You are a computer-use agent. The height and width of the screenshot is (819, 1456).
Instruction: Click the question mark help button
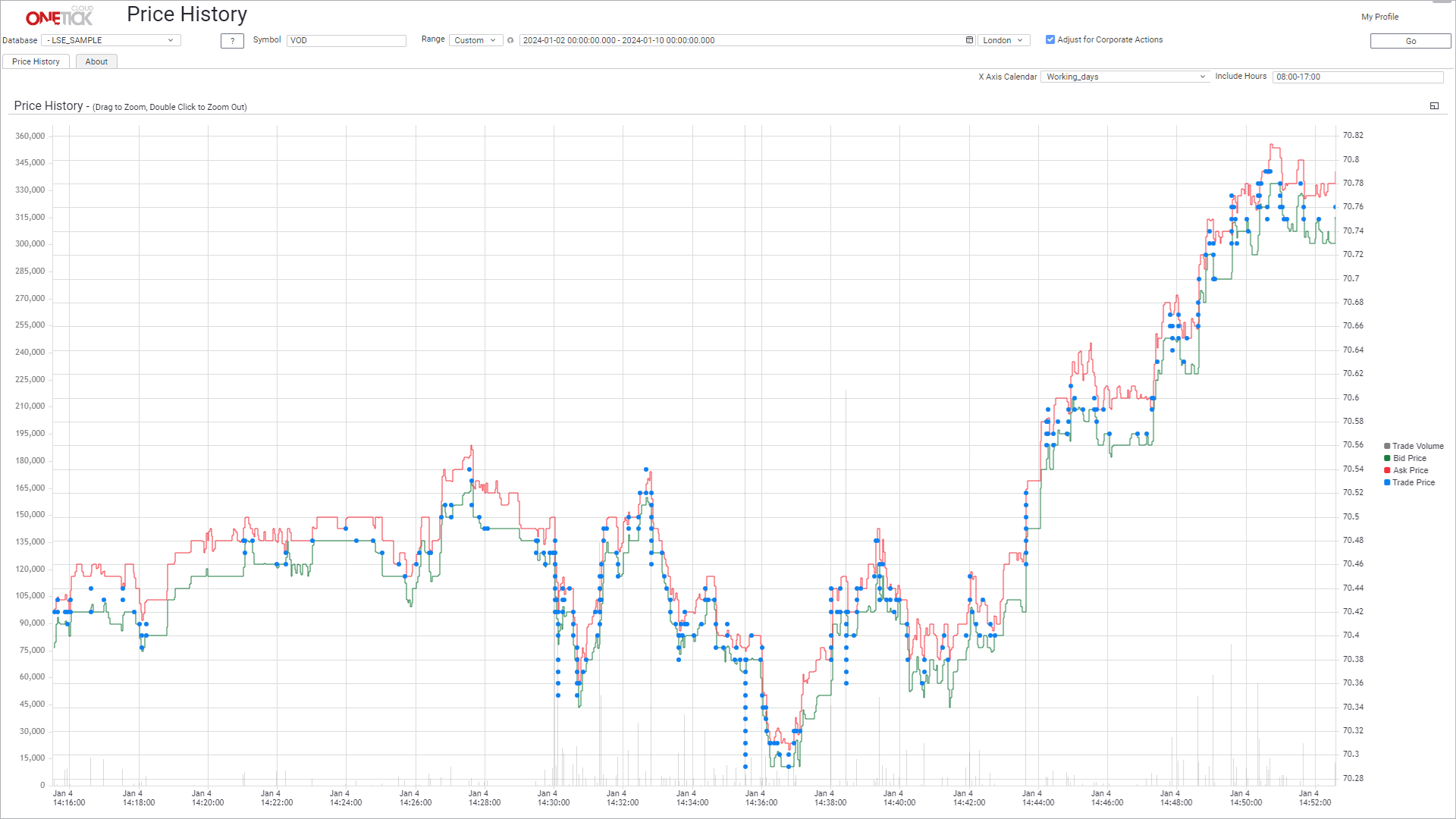pos(232,41)
